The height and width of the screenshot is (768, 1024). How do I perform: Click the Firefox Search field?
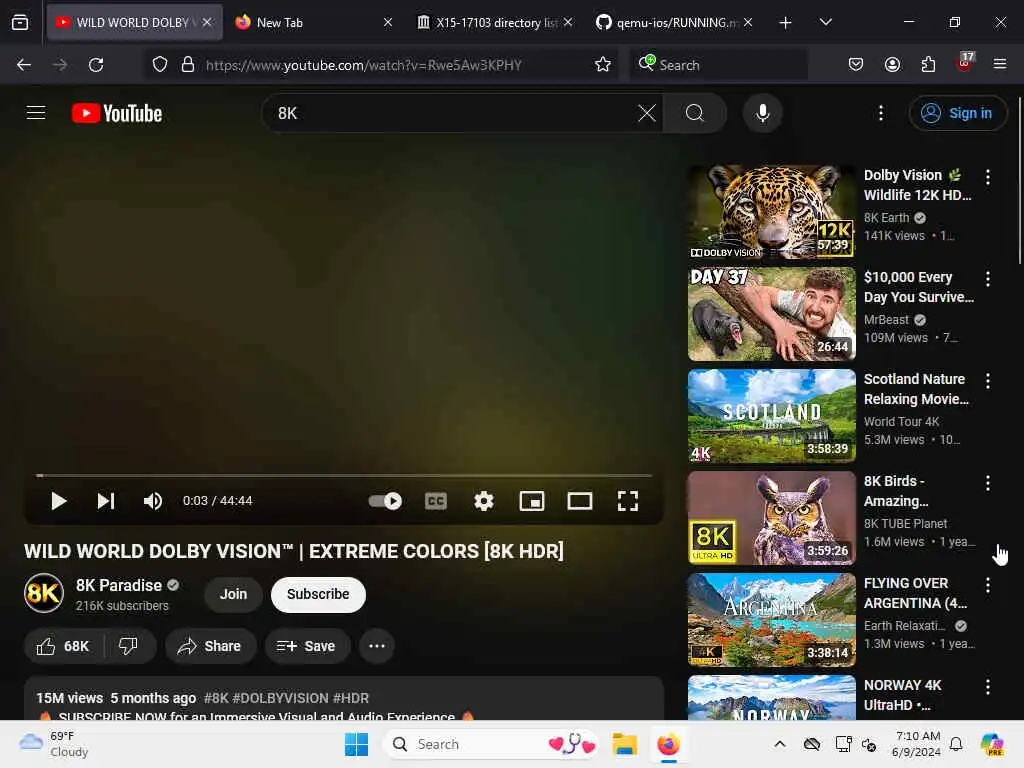[718, 65]
